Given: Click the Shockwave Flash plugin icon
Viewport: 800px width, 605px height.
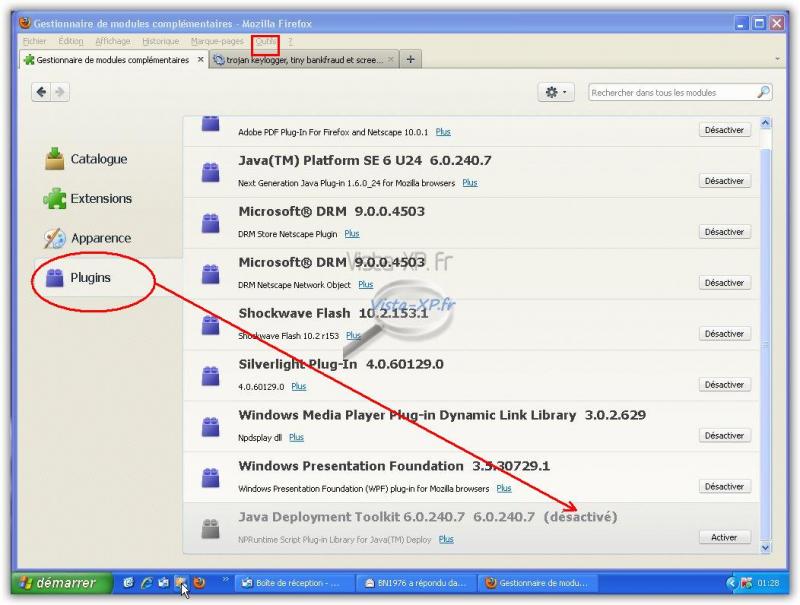Looking at the screenshot, I should pyautogui.click(x=210, y=325).
